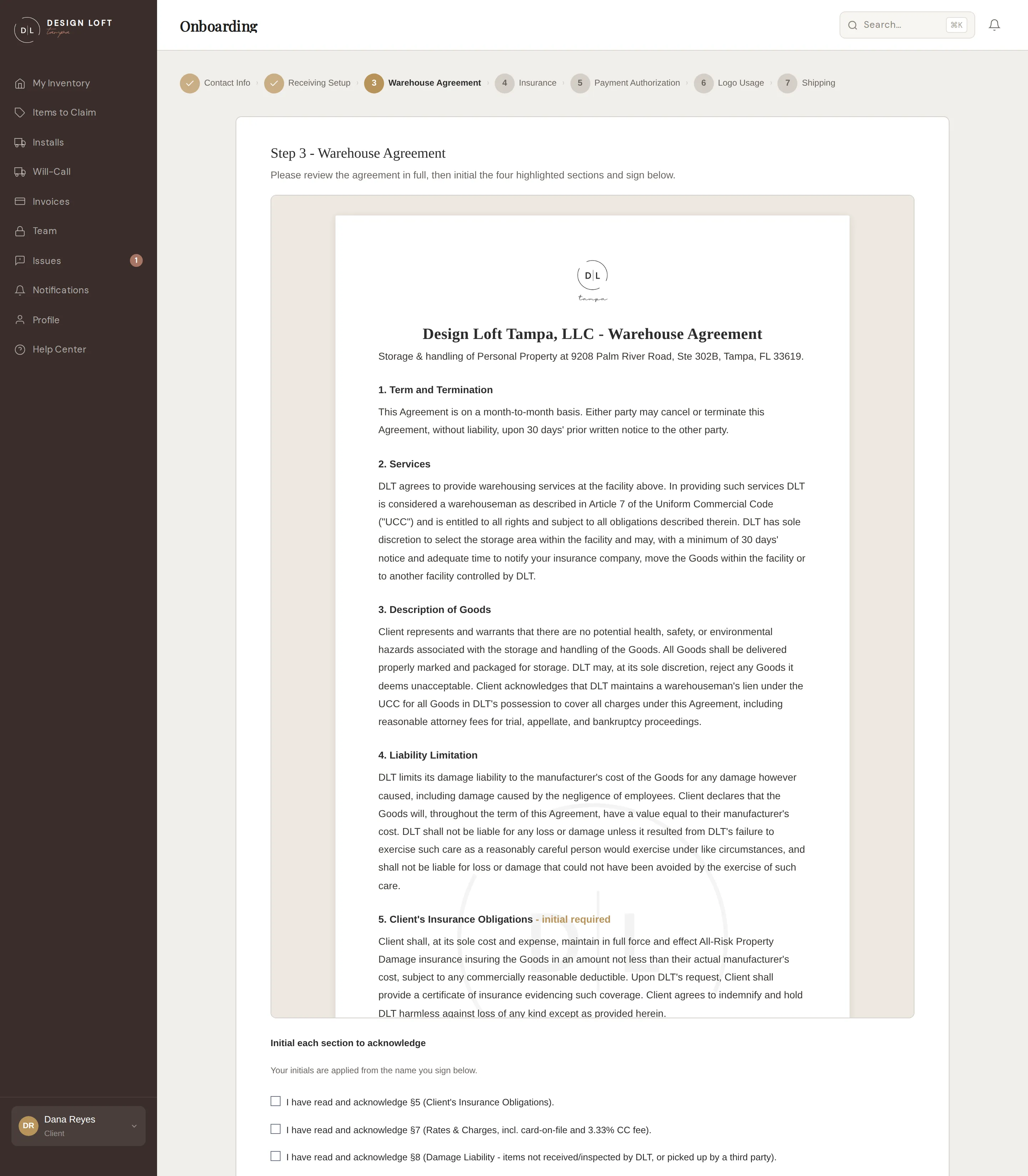The image size is (1028, 1176).
Task: Click the Installs truck icon
Action: (20, 142)
